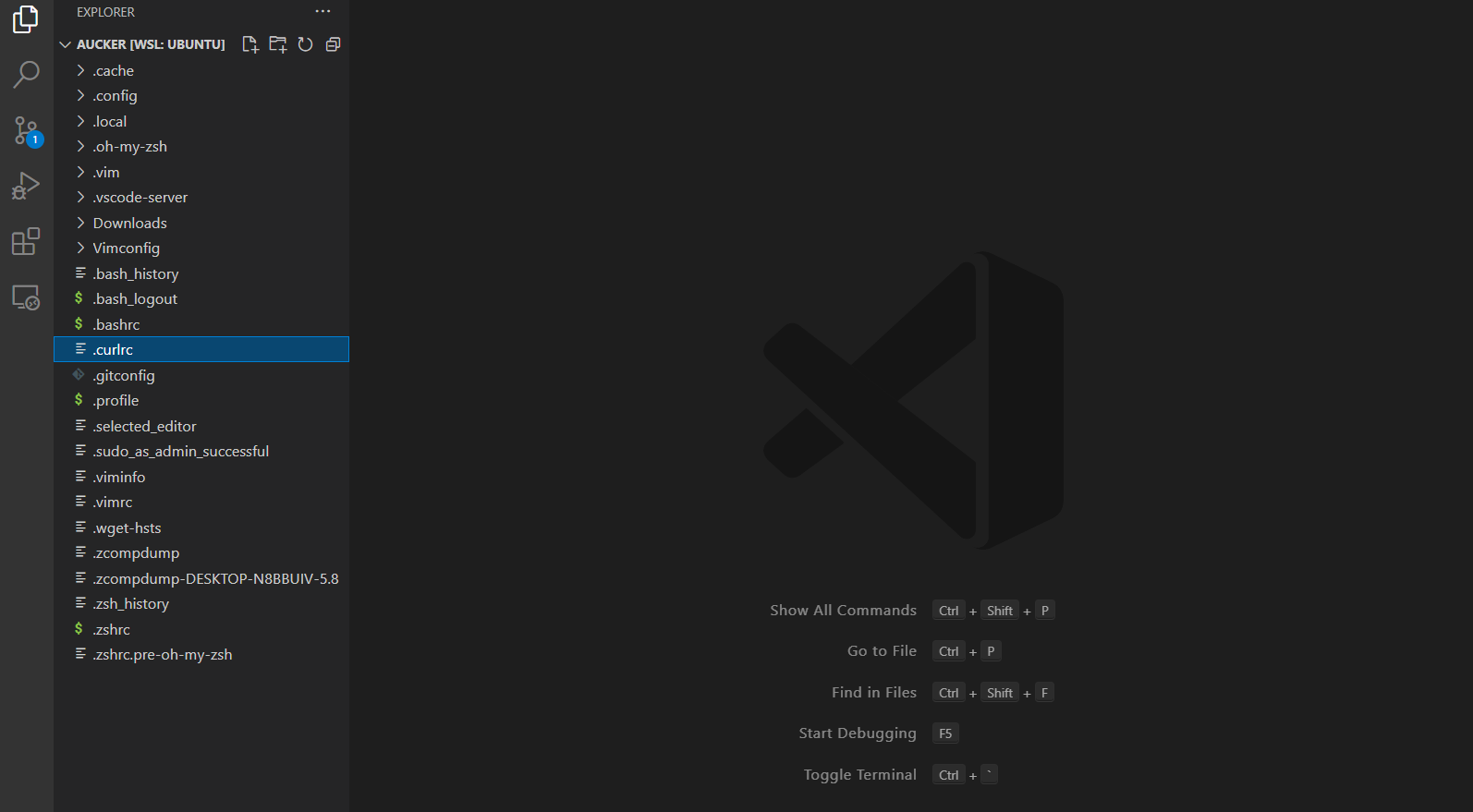Open the .zsh_history file

coord(201,604)
